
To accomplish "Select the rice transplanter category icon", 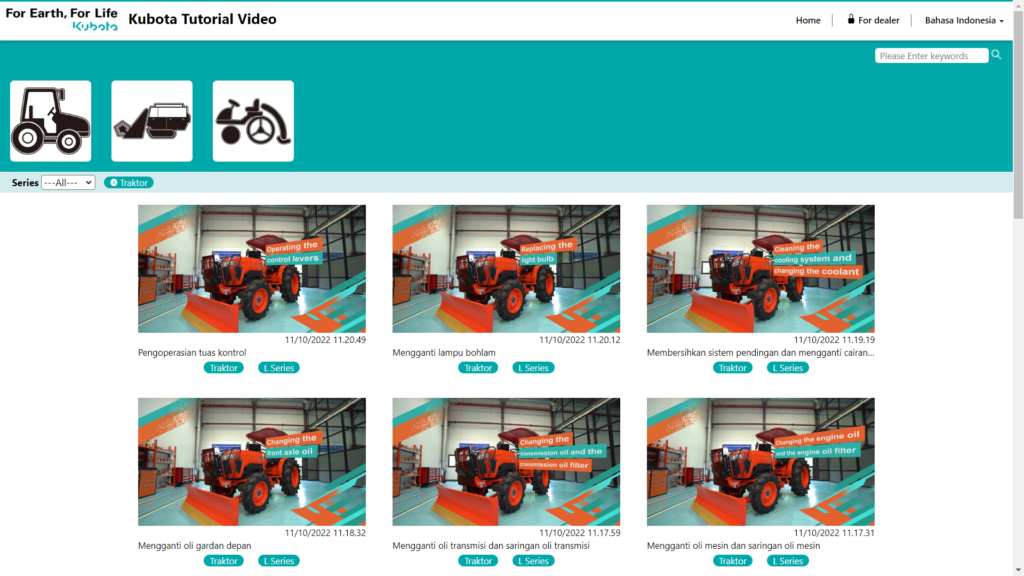I will (x=253, y=121).
